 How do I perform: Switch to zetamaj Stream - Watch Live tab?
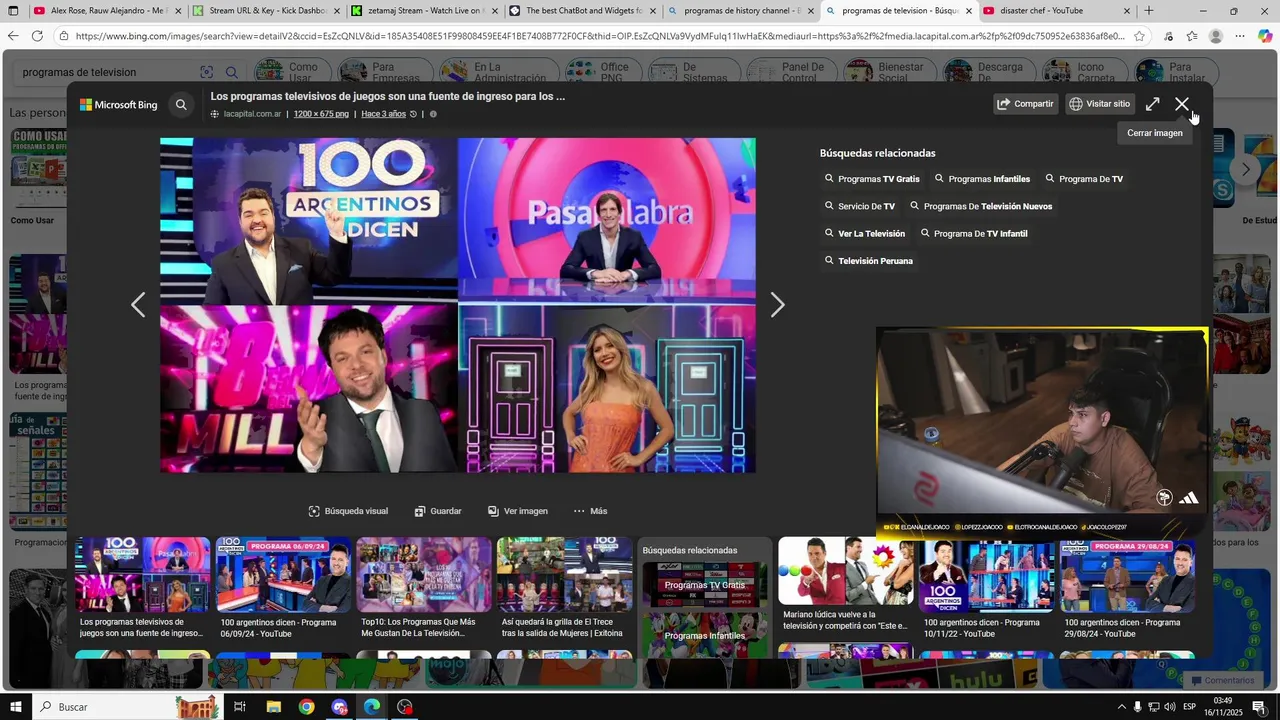pos(424,11)
